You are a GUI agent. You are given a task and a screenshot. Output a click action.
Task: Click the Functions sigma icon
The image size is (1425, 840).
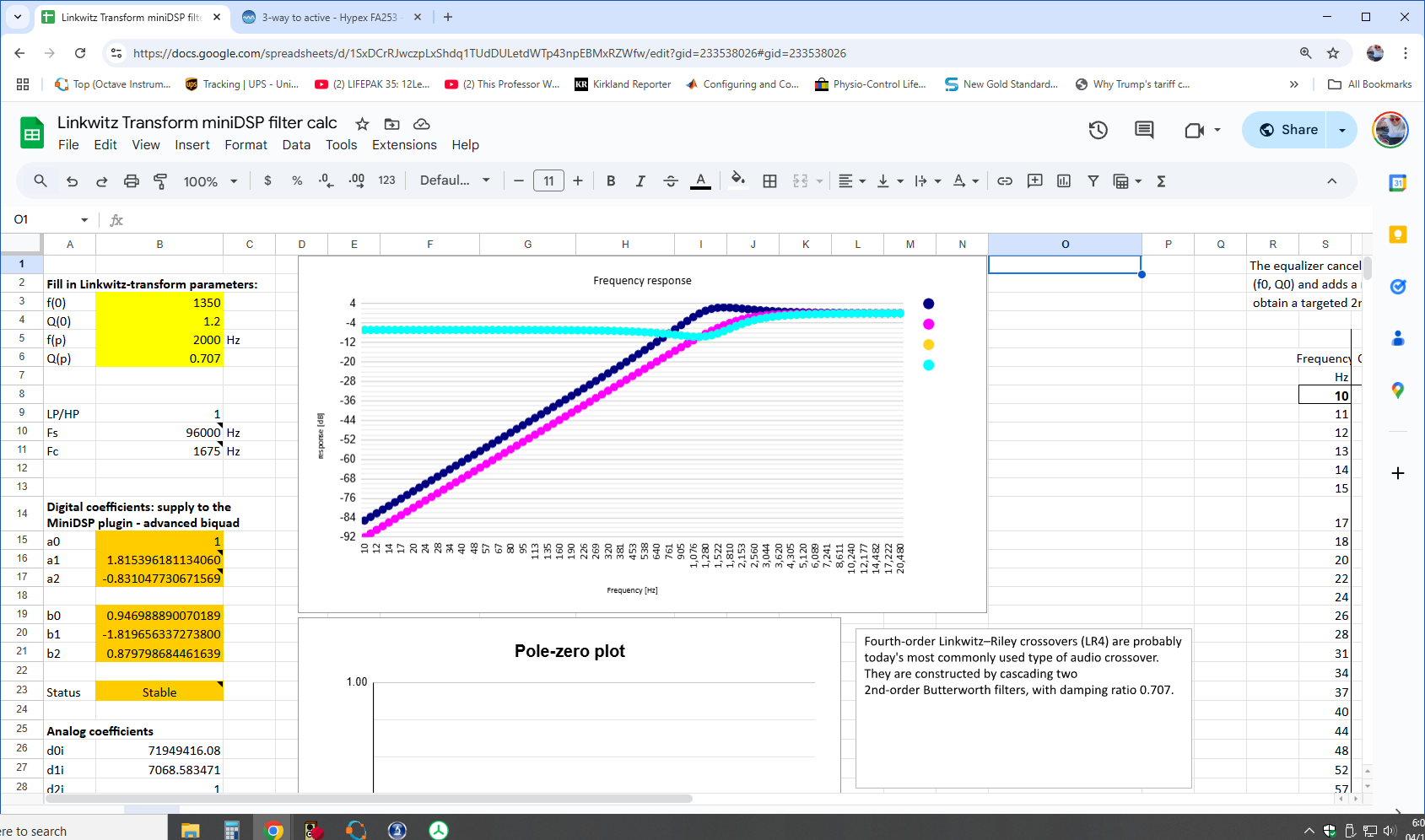(1161, 180)
